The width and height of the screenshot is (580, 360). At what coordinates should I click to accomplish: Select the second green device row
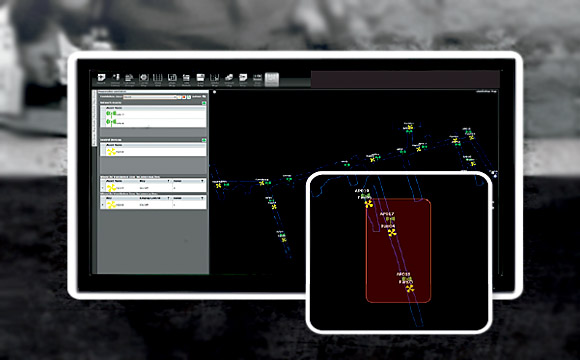(153, 123)
